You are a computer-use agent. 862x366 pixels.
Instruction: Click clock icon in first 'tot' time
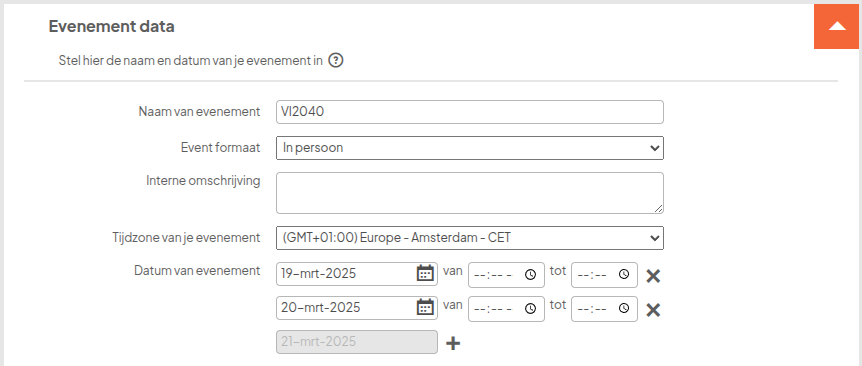pos(623,274)
